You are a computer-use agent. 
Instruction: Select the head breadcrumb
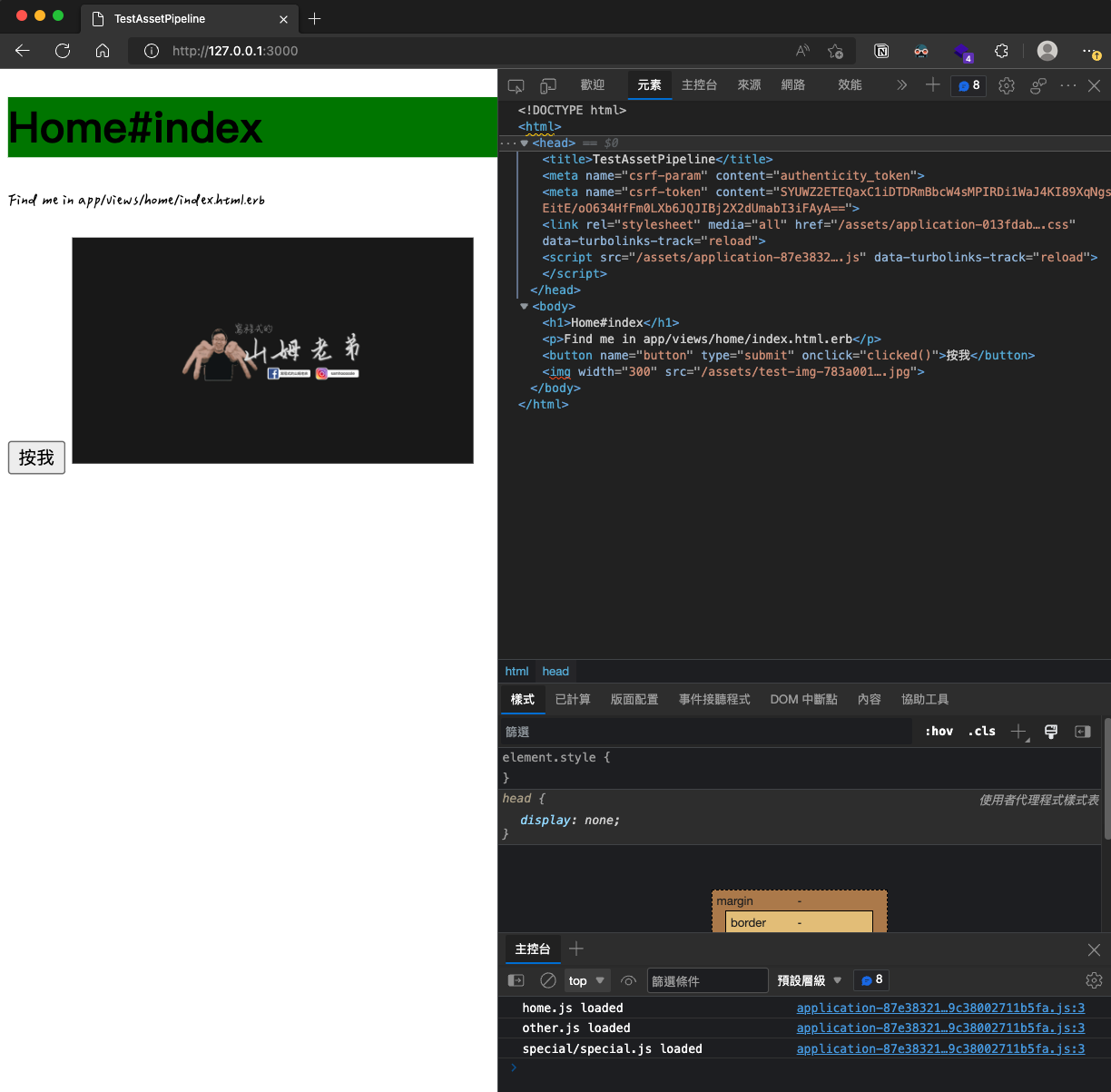[555, 672]
